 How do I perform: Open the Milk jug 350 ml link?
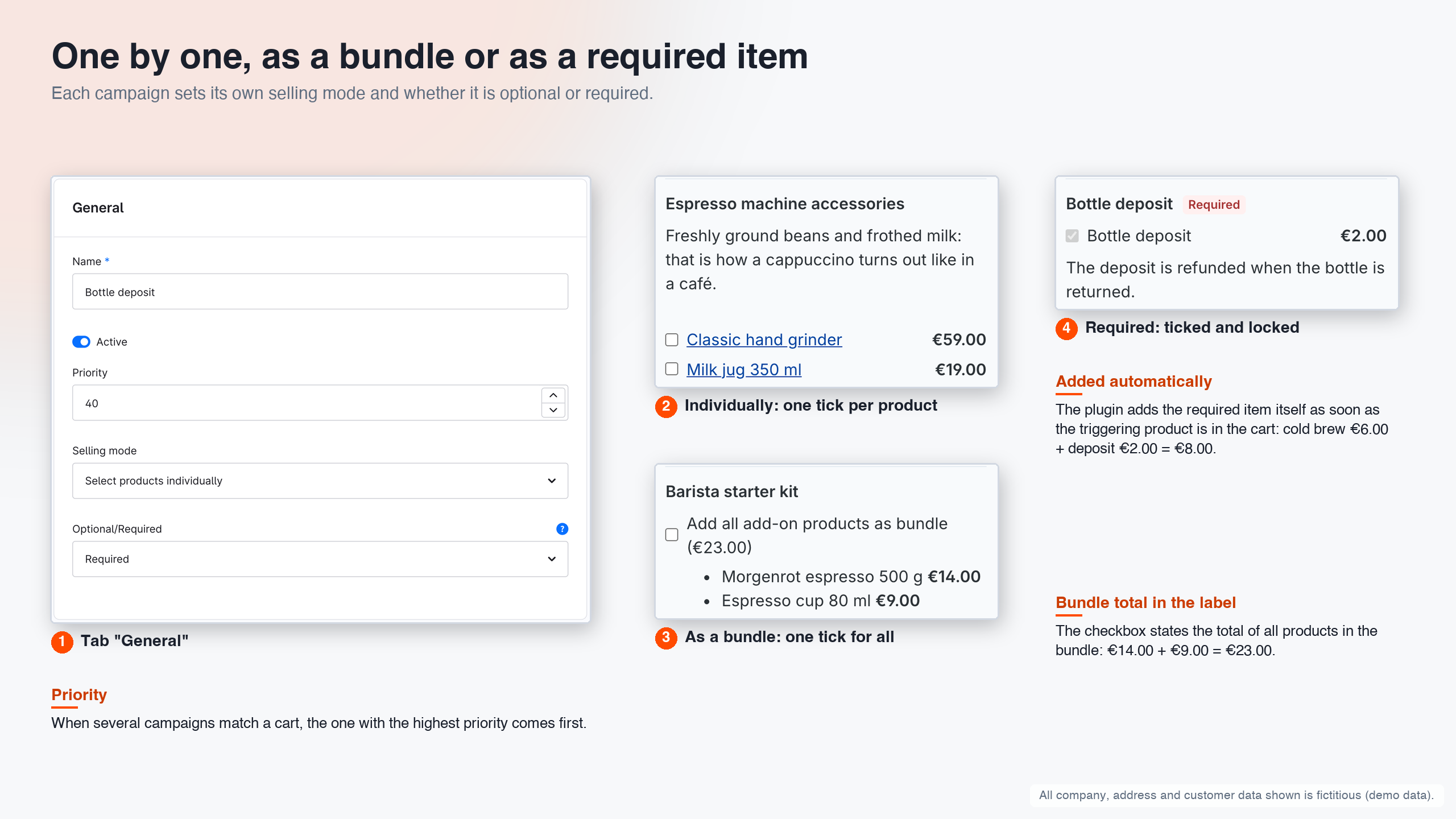744,370
